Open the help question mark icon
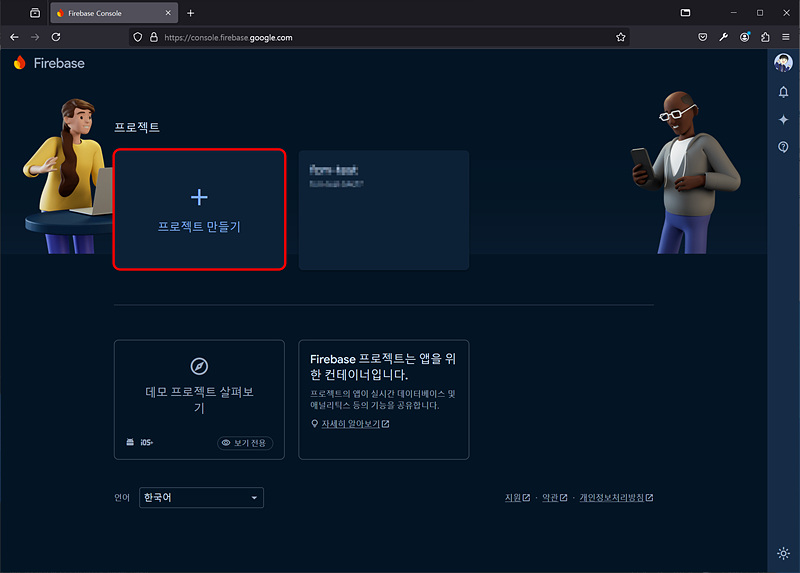 (x=783, y=147)
